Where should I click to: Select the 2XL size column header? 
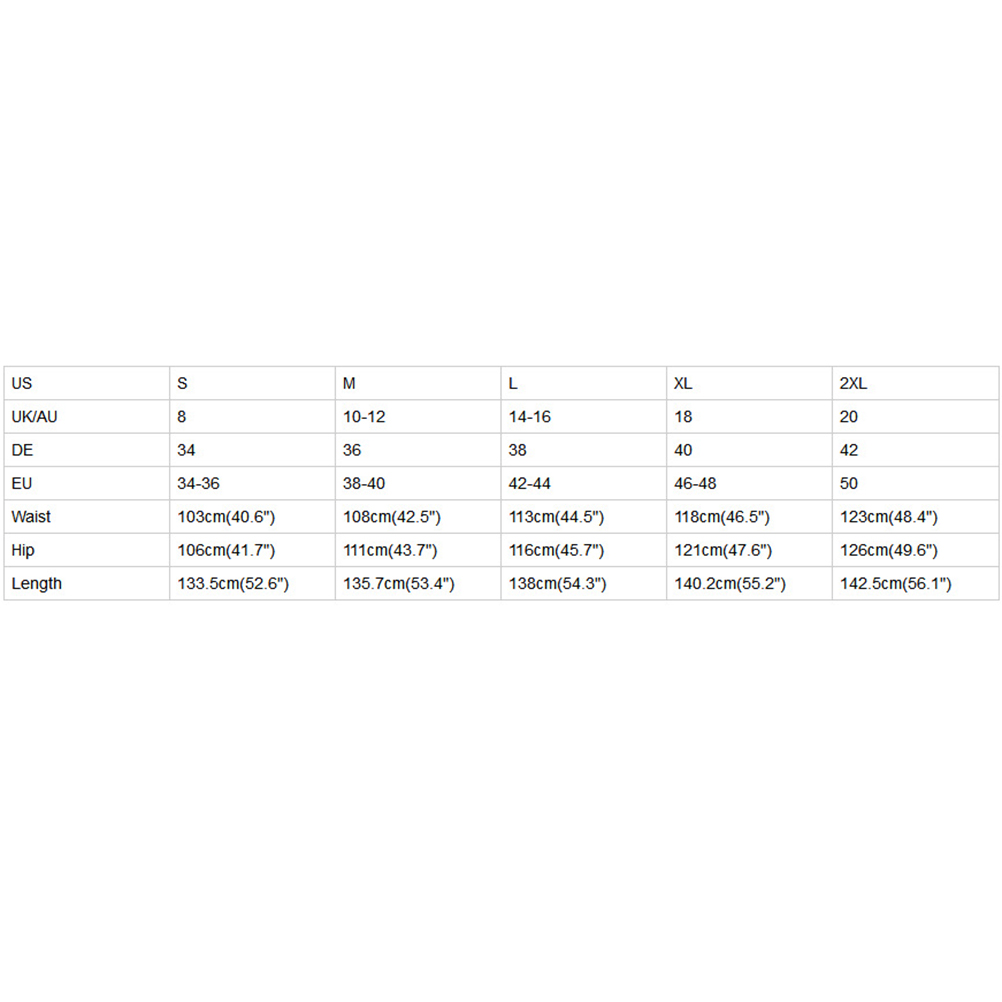(x=855, y=383)
